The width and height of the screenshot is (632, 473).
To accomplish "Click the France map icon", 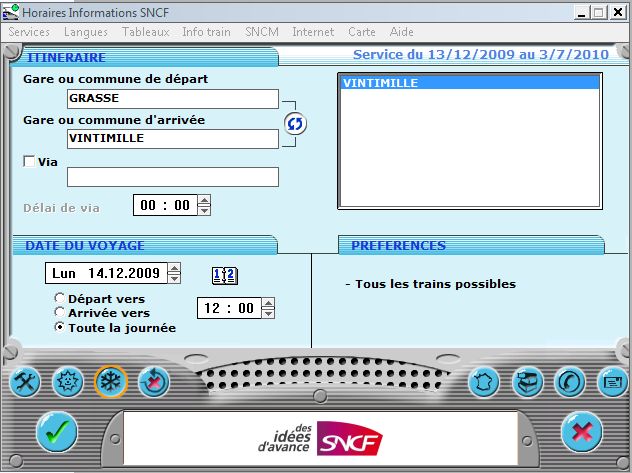I will (485, 382).
